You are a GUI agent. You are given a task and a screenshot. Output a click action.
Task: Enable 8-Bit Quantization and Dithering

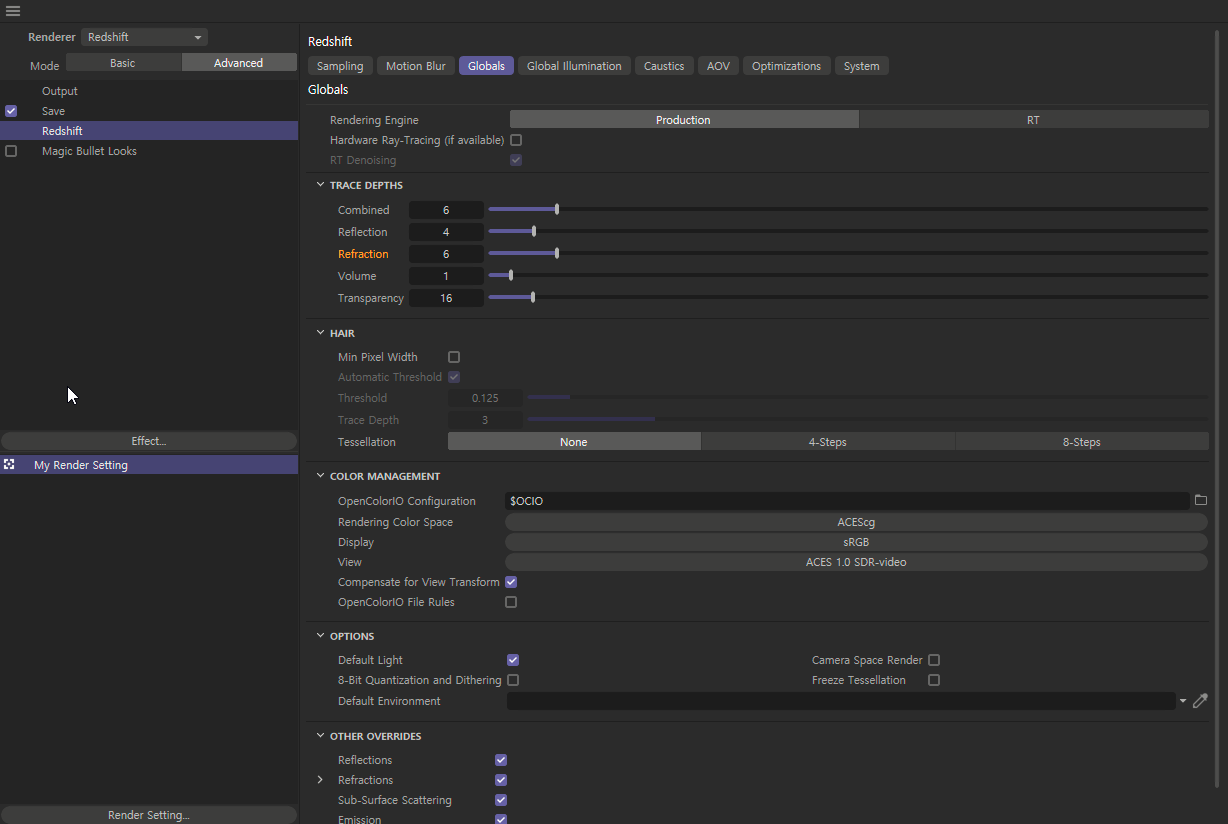click(513, 680)
